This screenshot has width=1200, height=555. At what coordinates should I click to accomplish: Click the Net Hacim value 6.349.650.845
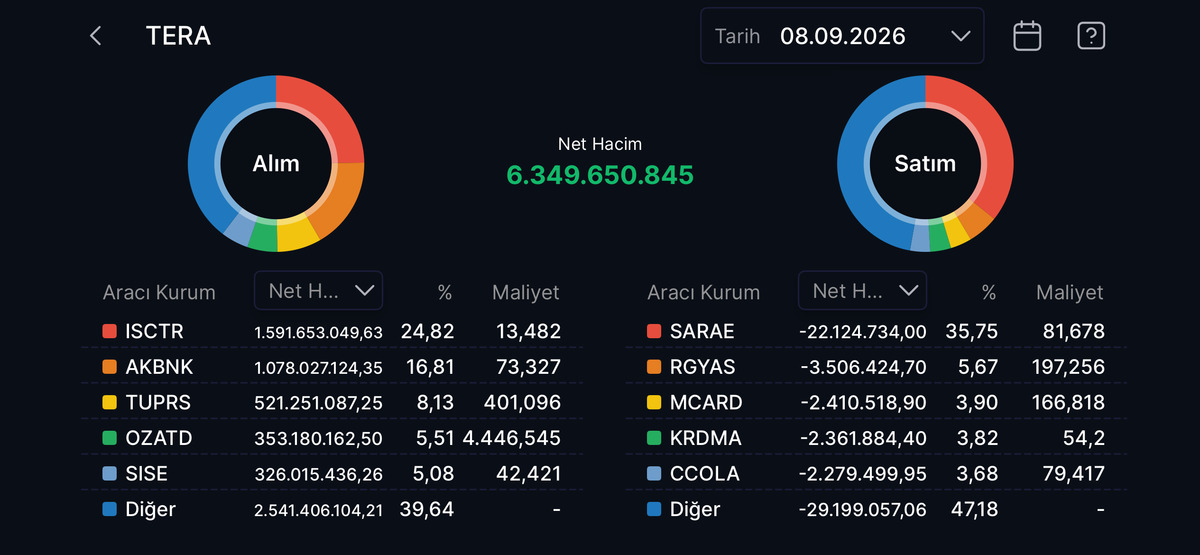tap(600, 175)
